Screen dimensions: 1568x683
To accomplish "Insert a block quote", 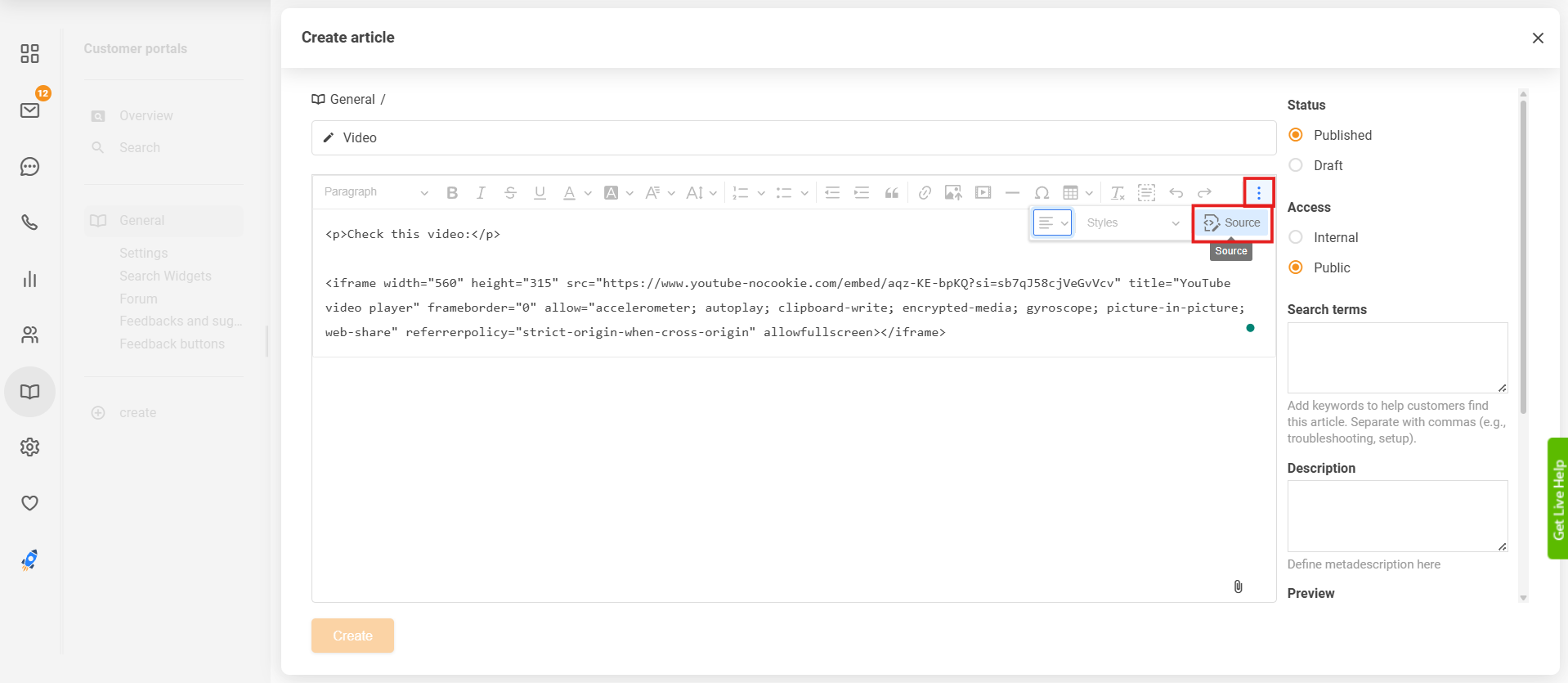I will [x=892, y=193].
